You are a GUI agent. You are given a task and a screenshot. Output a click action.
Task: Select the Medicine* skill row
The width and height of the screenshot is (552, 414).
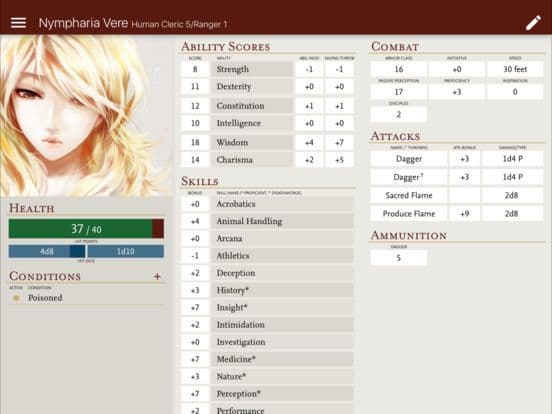(282, 359)
